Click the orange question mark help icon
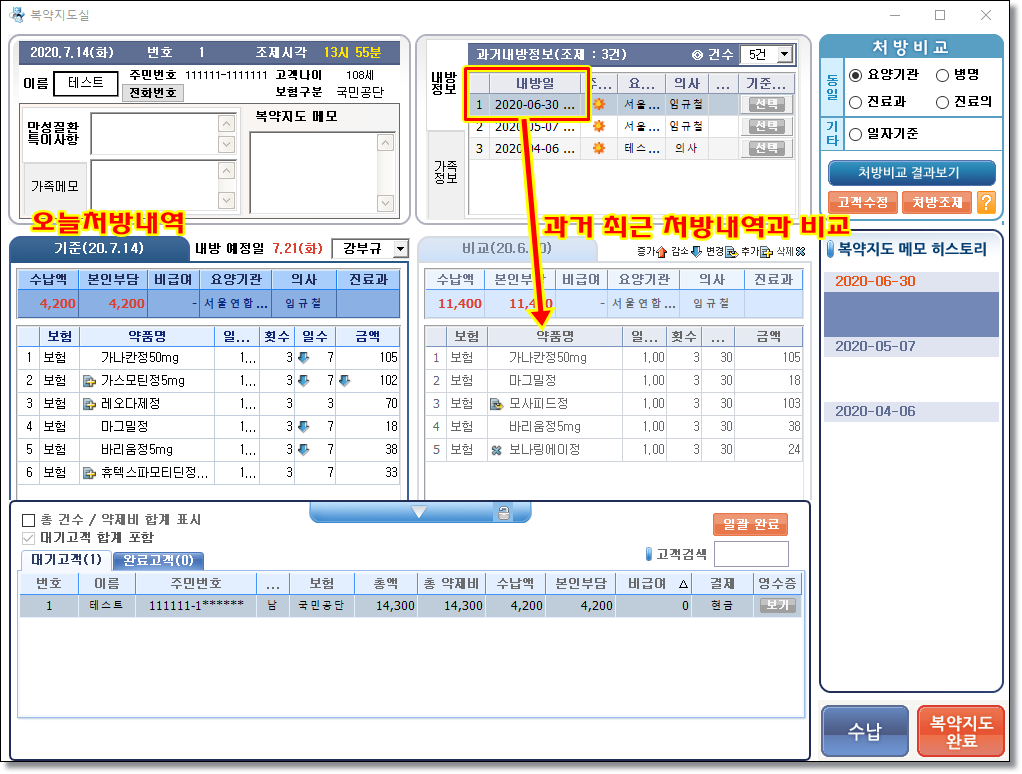Screen dimensions: 1022x774 (986, 202)
